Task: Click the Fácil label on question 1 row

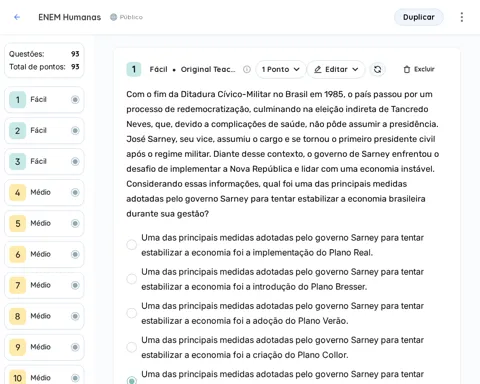Action: pos(39,99)
